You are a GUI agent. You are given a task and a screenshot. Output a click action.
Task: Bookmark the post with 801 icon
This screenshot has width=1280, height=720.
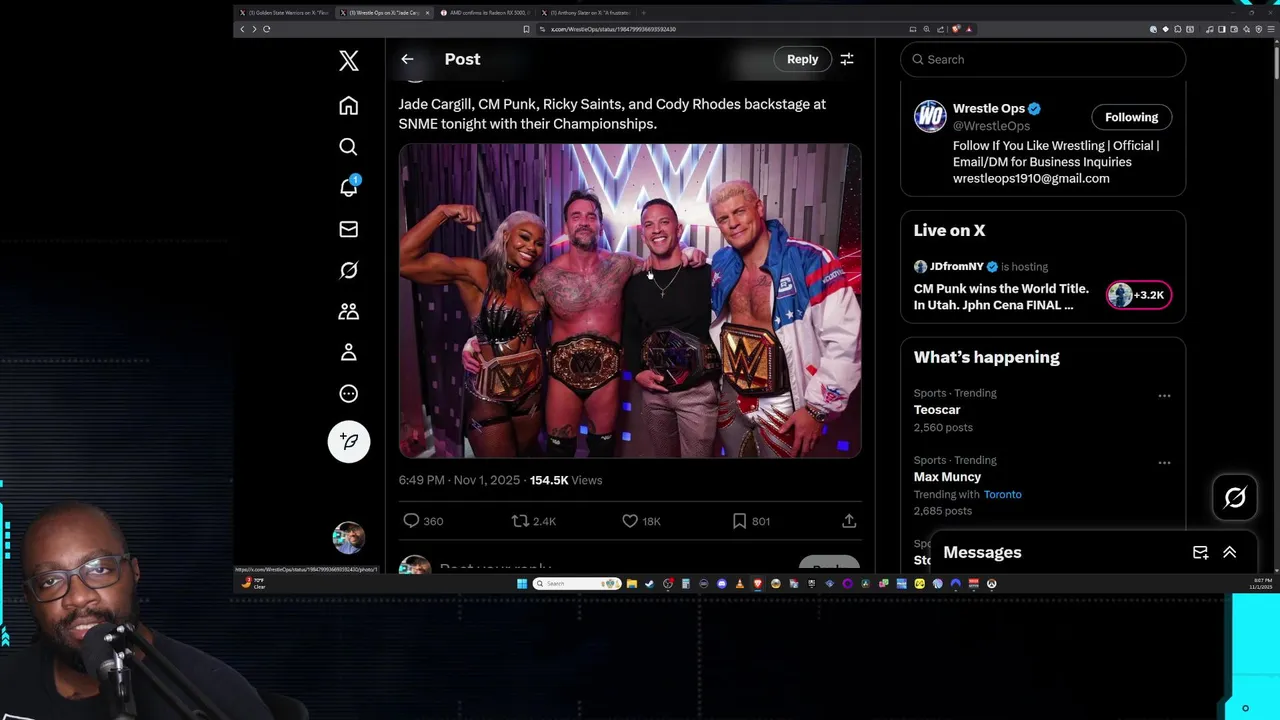tap(739, 521)
